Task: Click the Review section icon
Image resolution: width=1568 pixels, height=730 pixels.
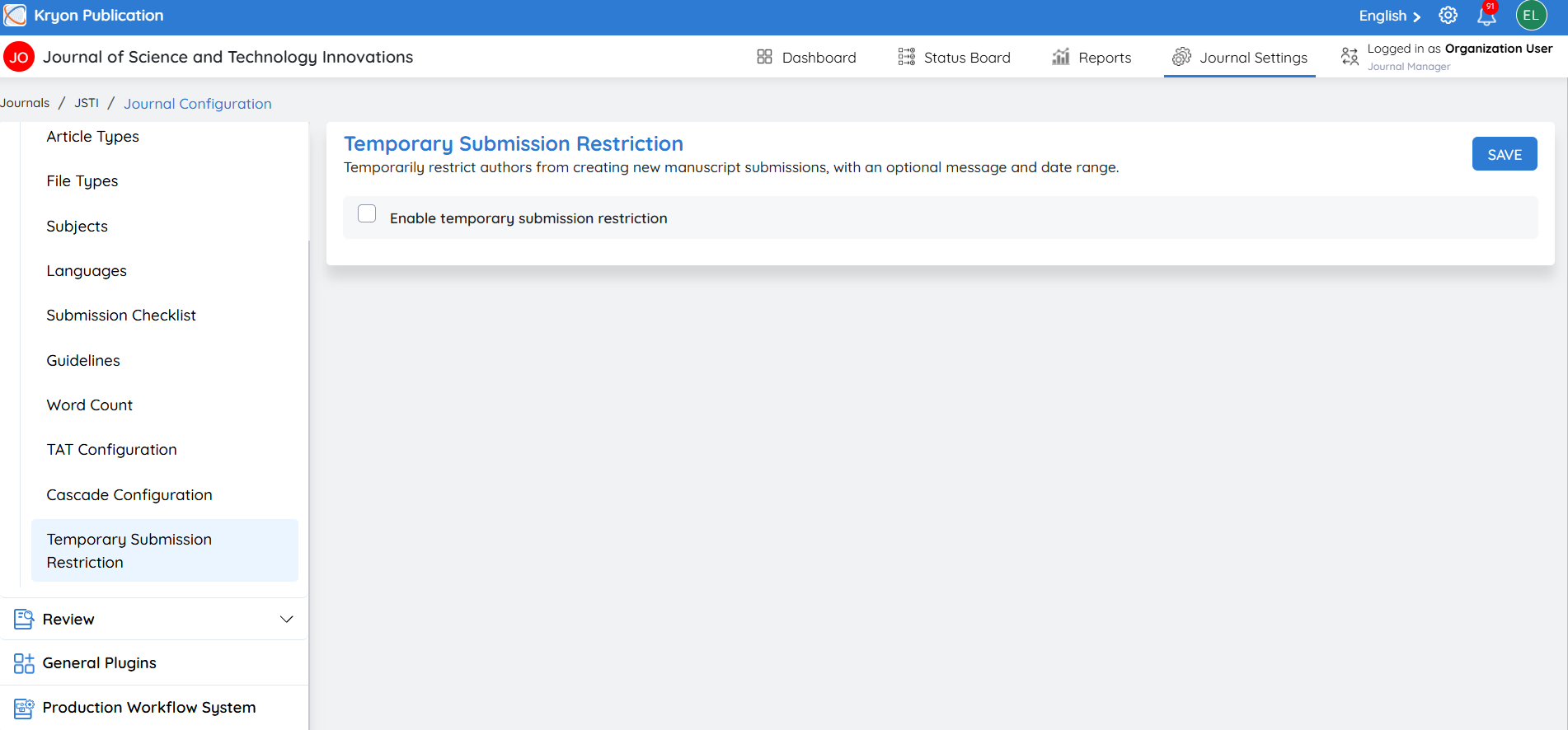Action: pos(24,619)
